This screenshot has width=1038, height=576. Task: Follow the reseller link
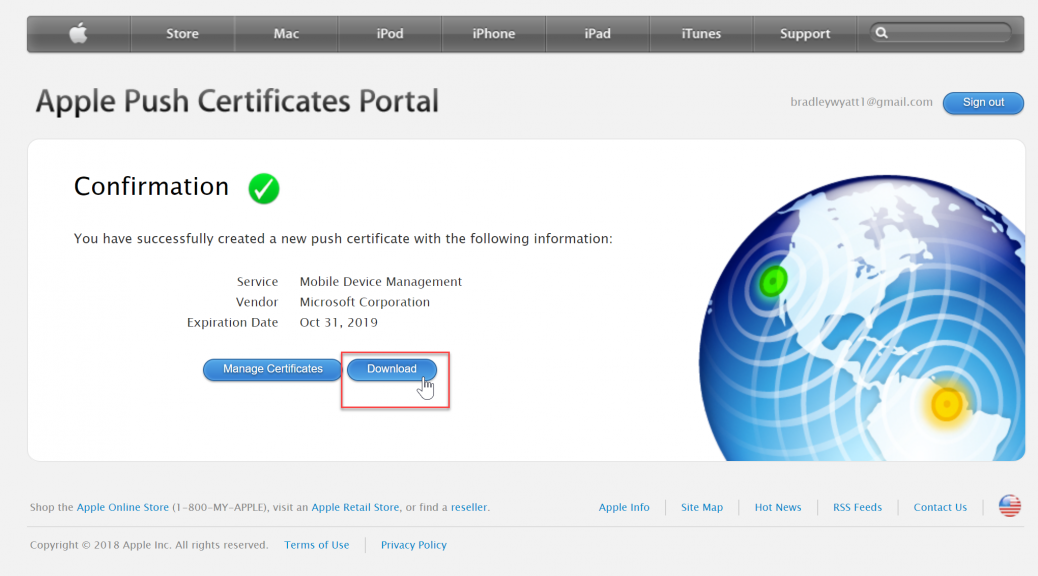coord(469,507)
